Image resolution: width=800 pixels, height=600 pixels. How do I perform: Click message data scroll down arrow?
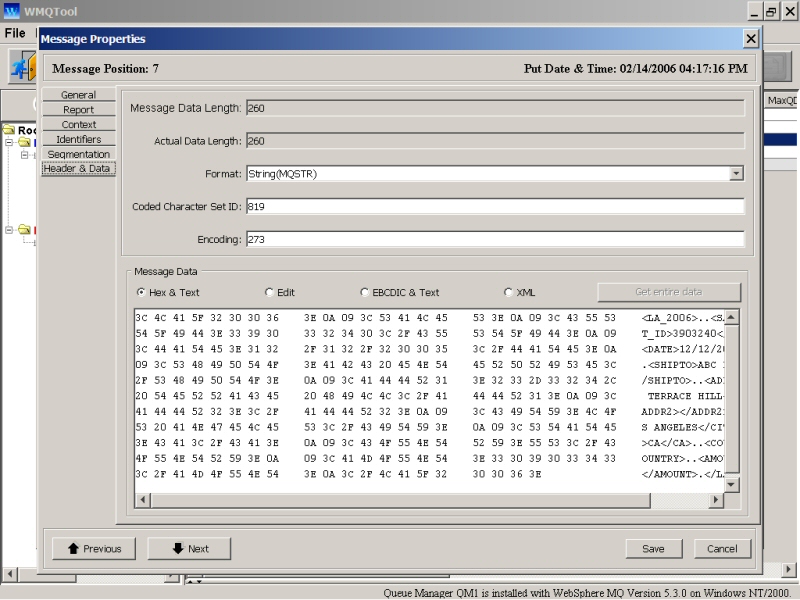(731, 484)
